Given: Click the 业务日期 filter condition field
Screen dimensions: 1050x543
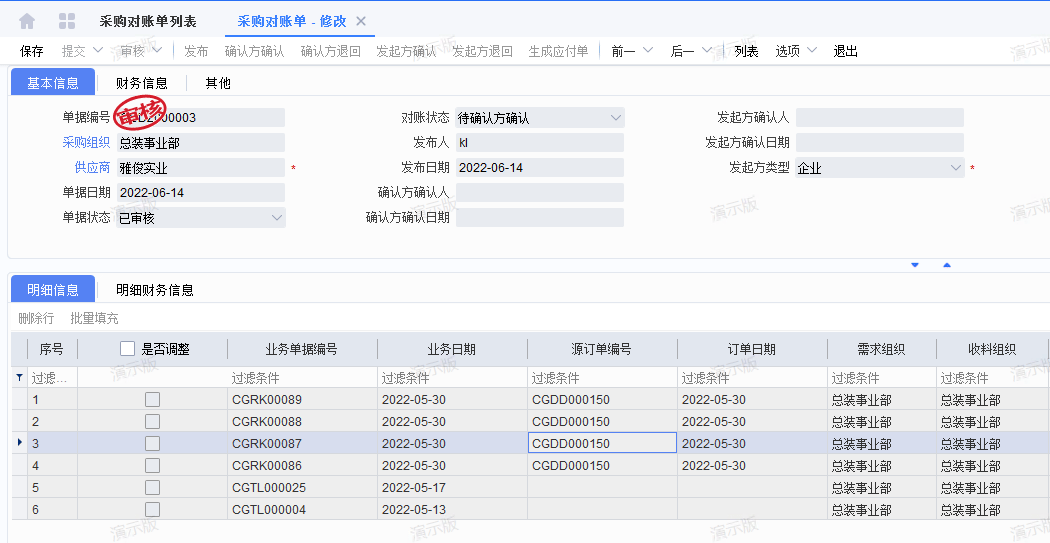Looking at the screenshot, I should click(452, 378).
